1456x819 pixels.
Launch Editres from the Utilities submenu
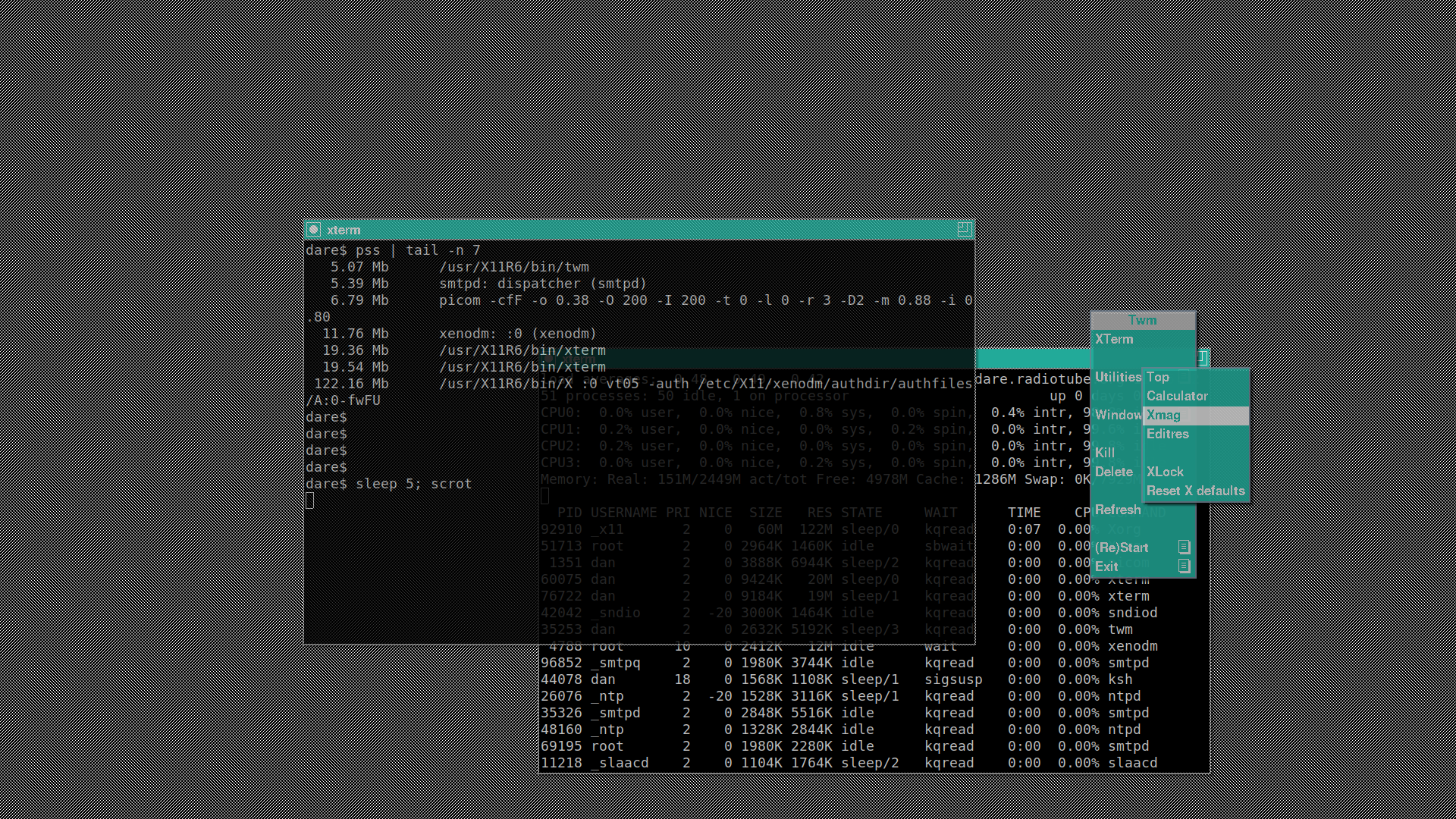point(1168,434)
